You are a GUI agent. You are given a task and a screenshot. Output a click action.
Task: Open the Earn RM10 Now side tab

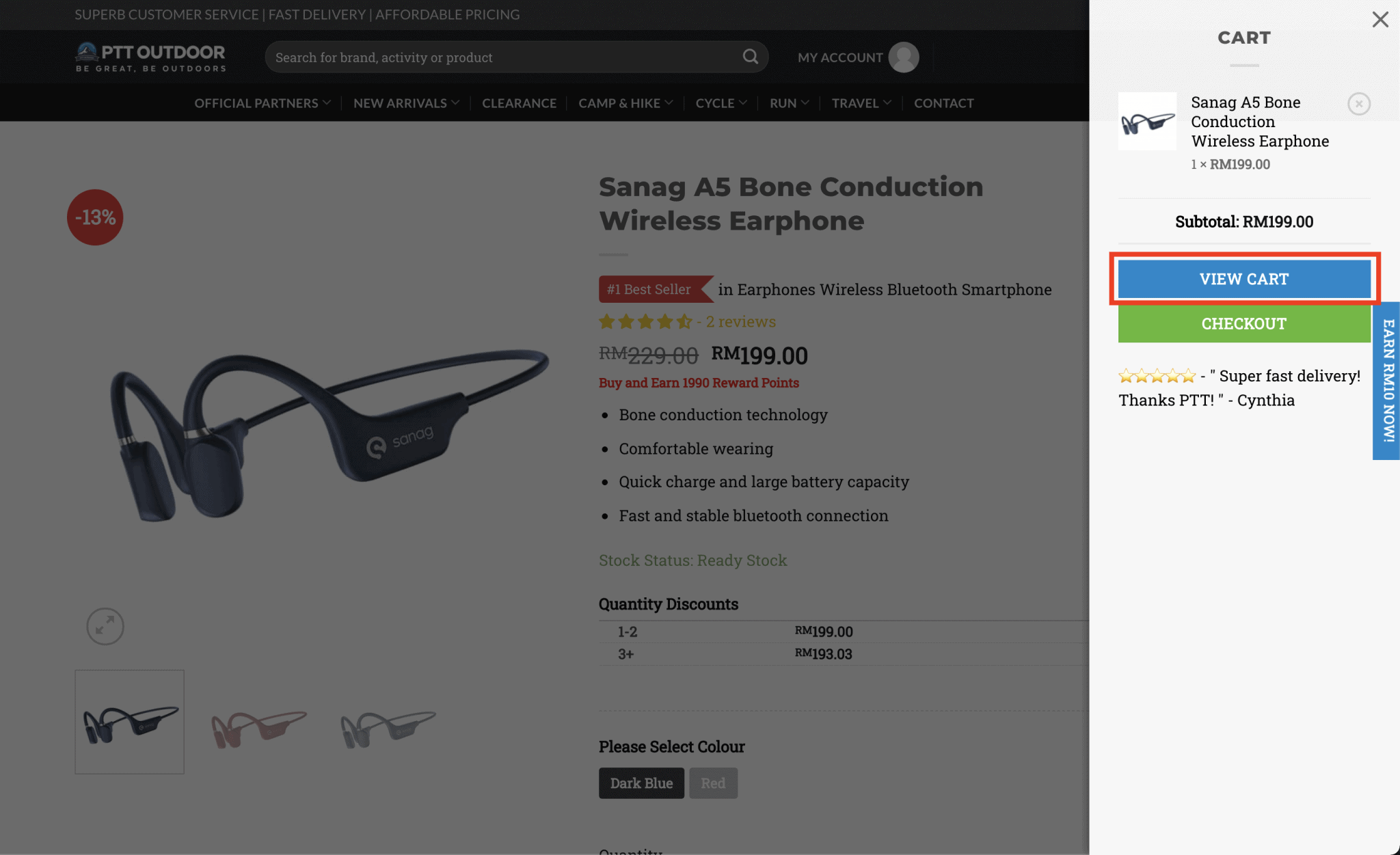point(1388,381)
